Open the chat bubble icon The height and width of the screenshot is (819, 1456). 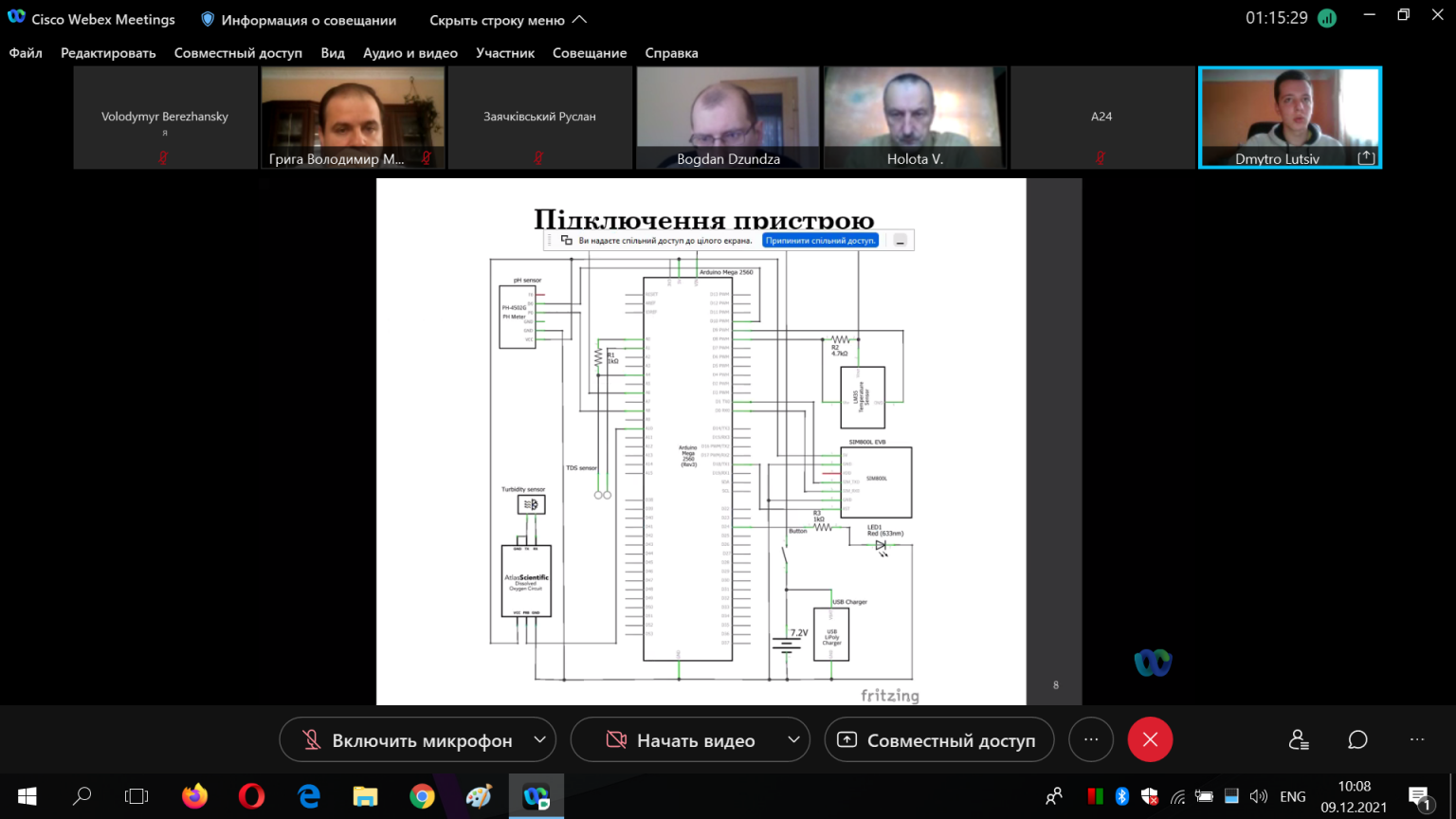[x=1357, y=740]
